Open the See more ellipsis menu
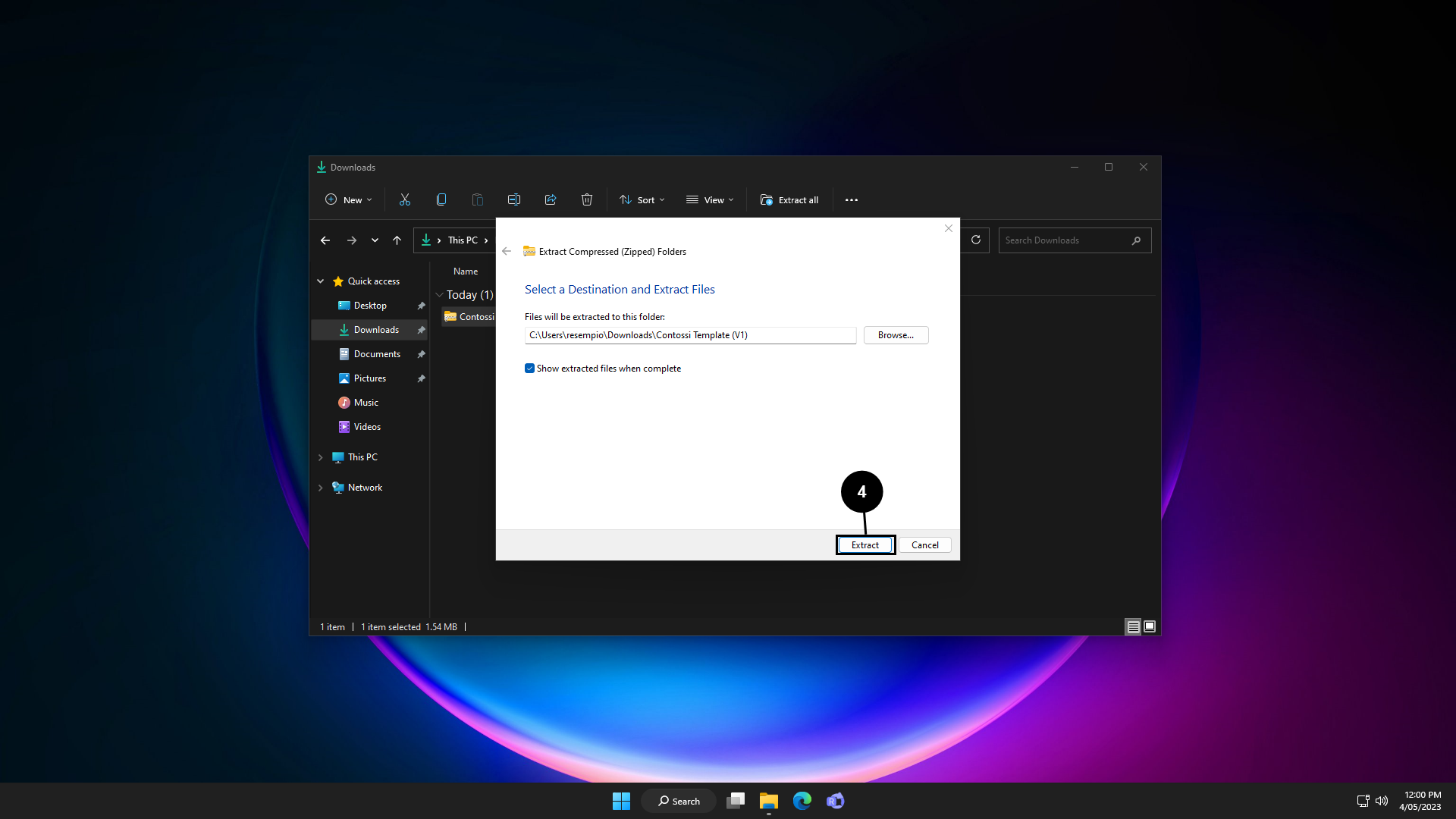This screenshot has height=819, width=1456. (x=852, y=200)
